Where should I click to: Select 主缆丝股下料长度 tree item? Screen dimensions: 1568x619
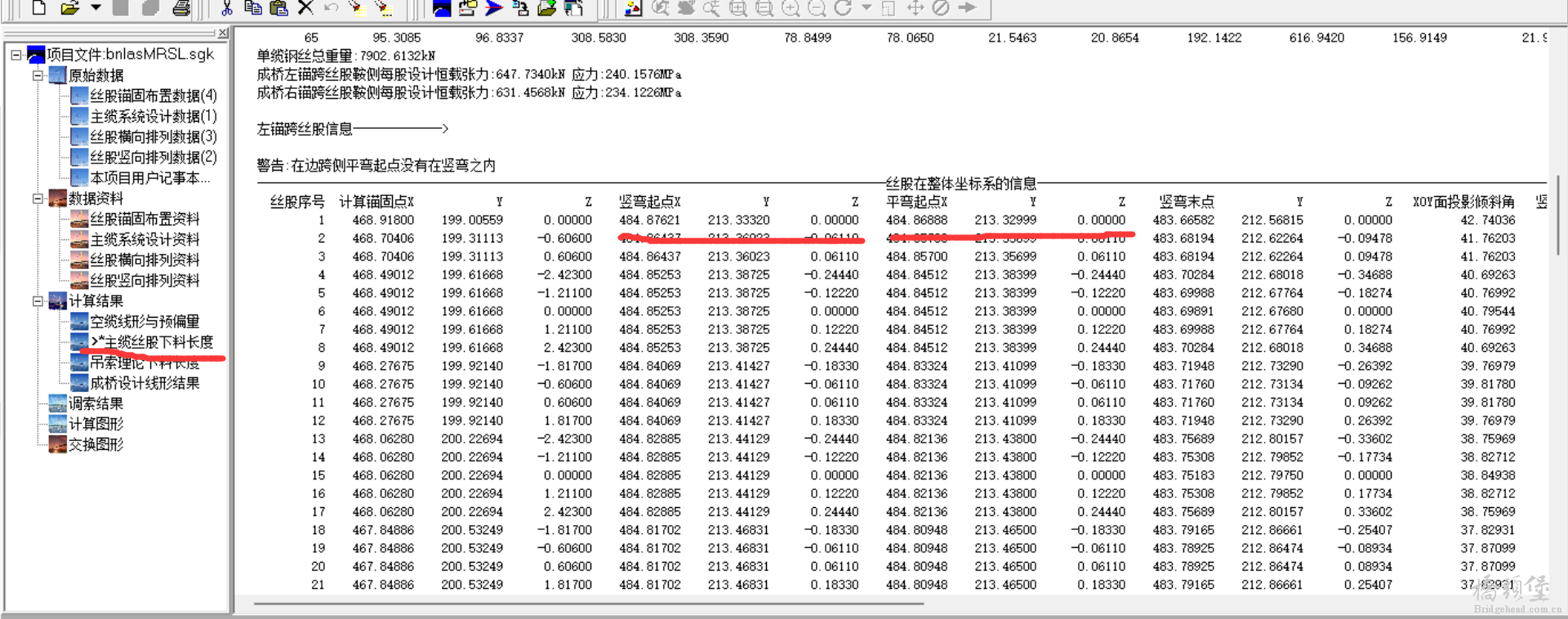point(152,342)
